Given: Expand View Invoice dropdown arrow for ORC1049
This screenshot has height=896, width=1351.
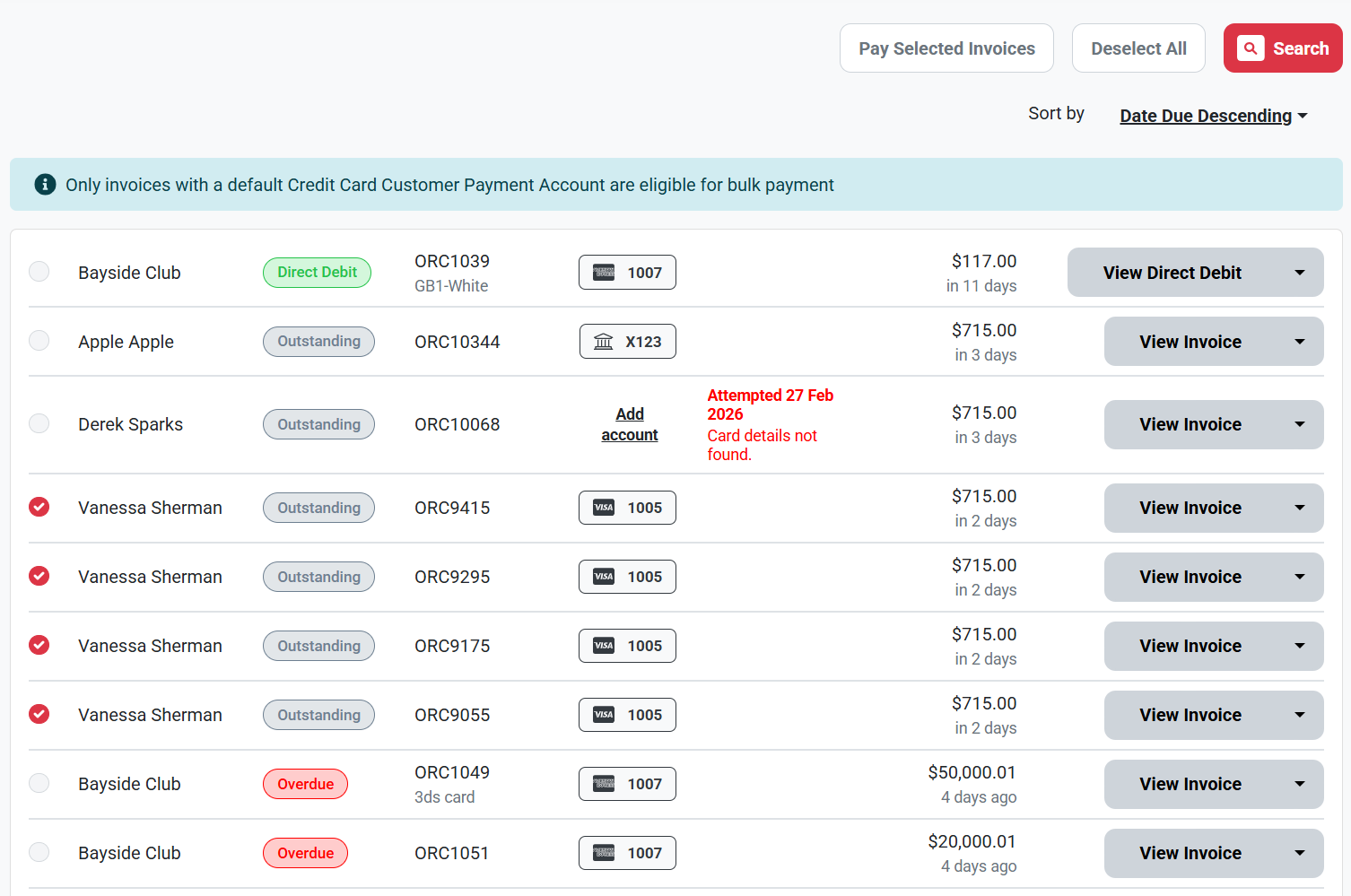Looking at the screenshot, I should click(1300, 784).
